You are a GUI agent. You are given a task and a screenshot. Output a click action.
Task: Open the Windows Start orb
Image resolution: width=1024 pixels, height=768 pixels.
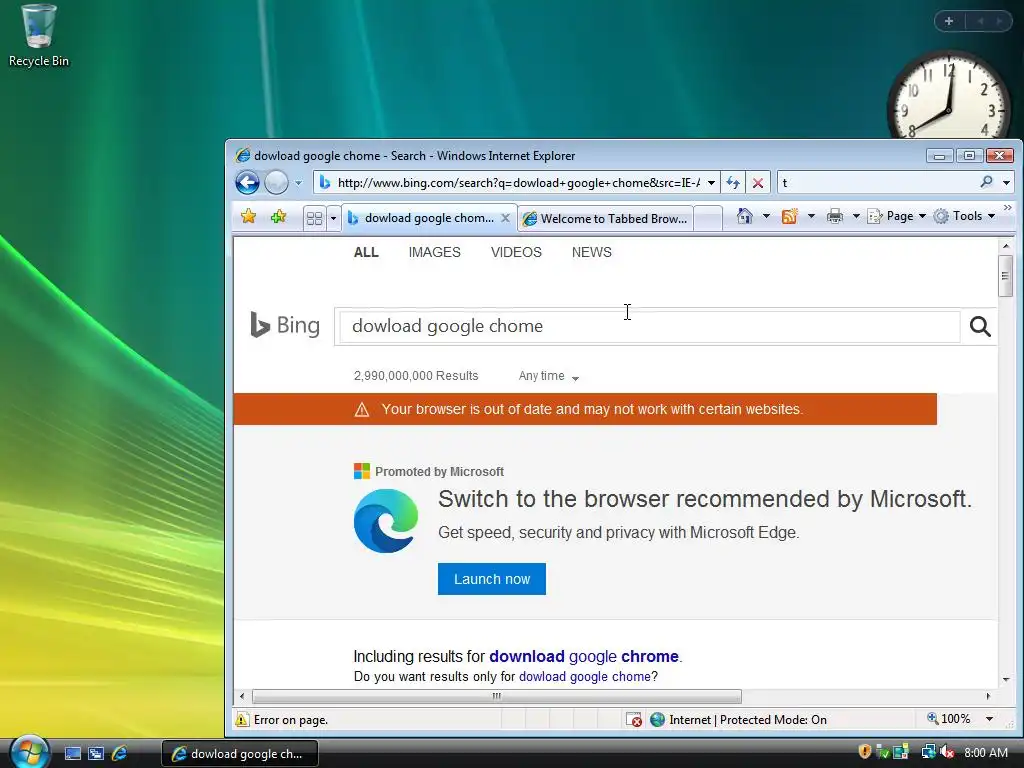point(29,752)
